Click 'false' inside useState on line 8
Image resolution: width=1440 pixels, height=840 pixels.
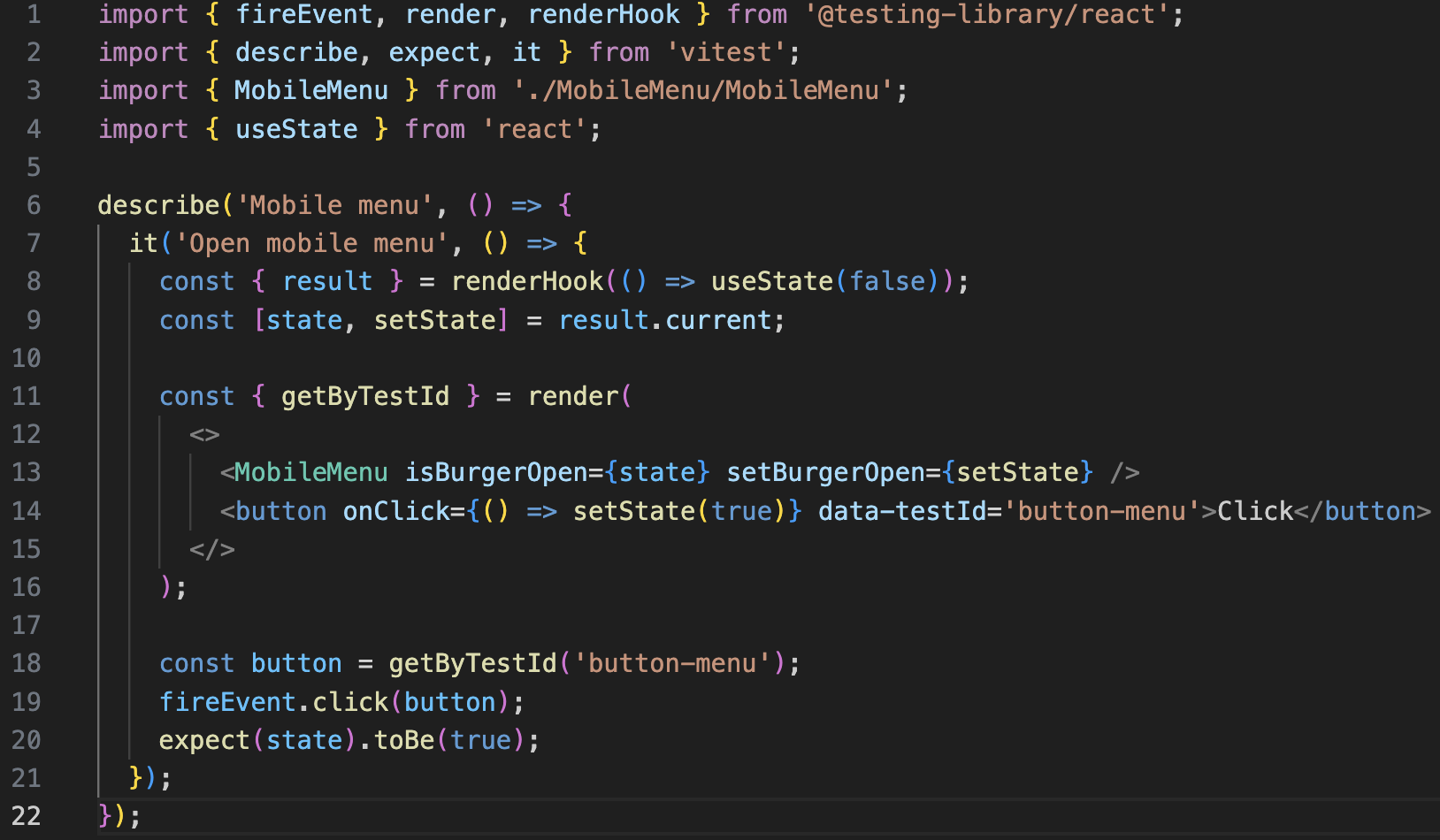(x=887, y=281)
